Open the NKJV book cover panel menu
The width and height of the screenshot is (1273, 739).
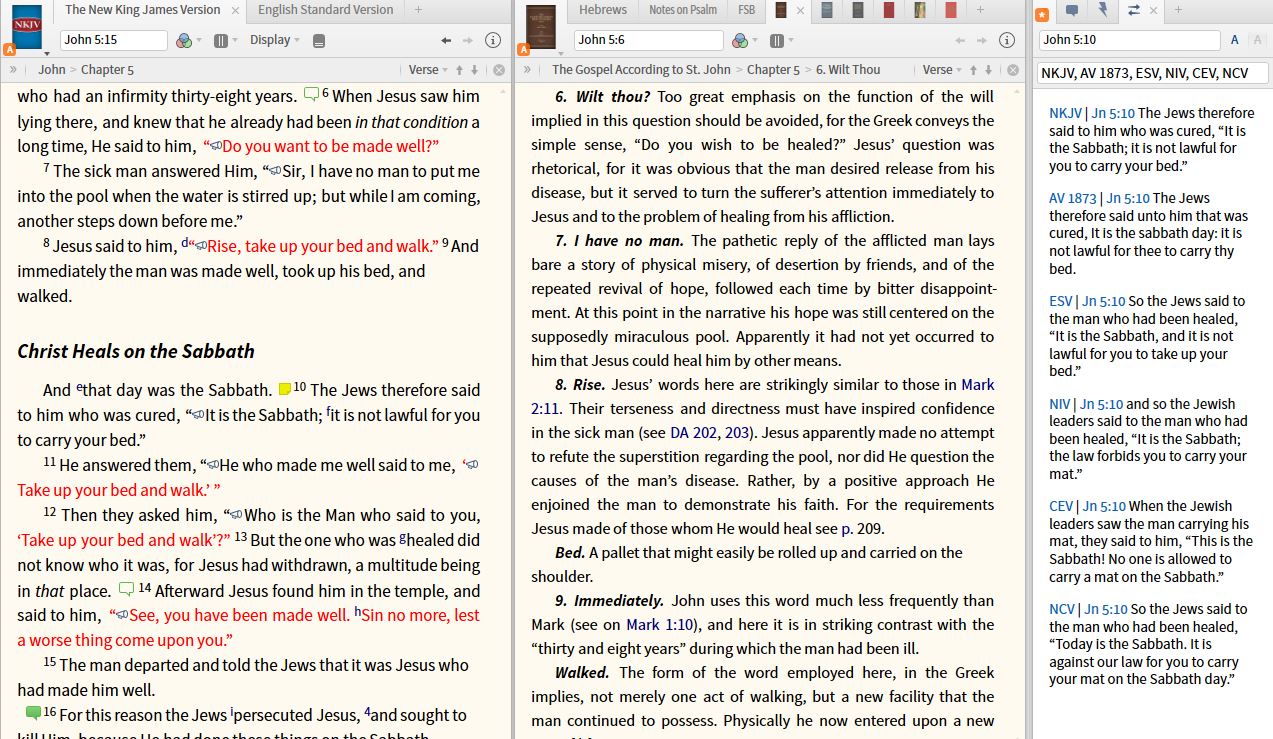(27, 28)
